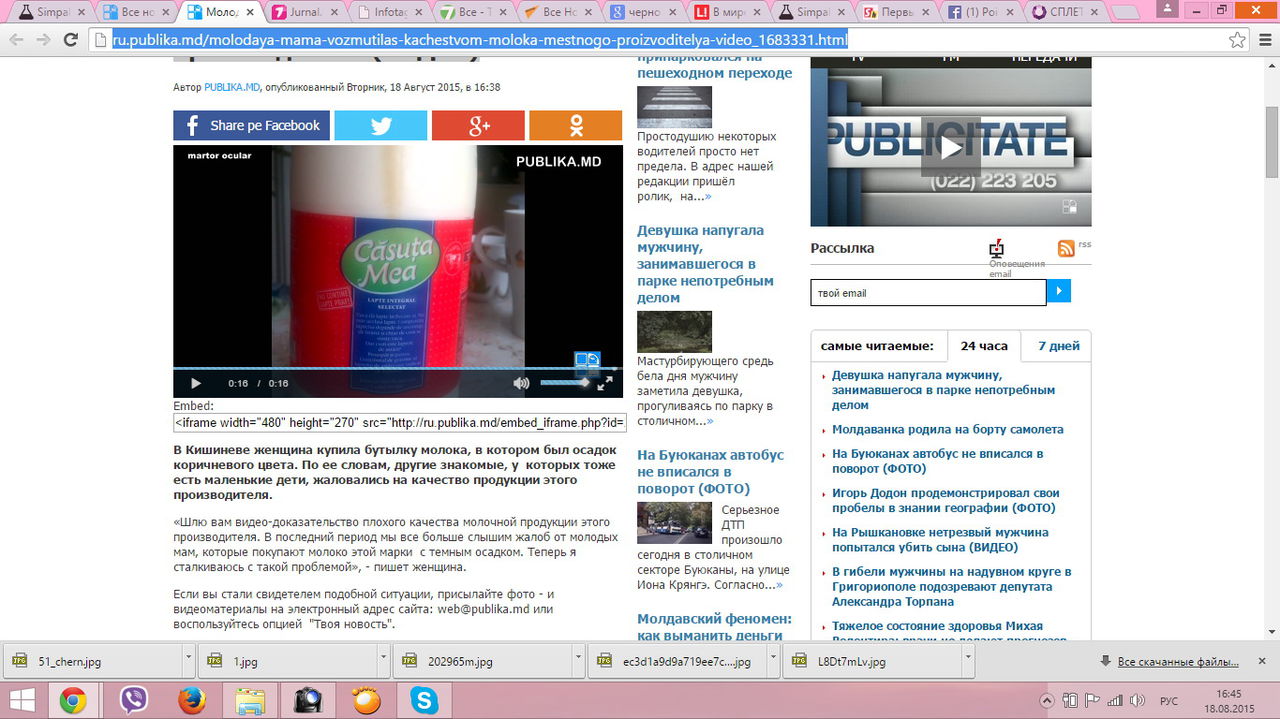Expand options for 51_chern.jpg download

point(189,661)
